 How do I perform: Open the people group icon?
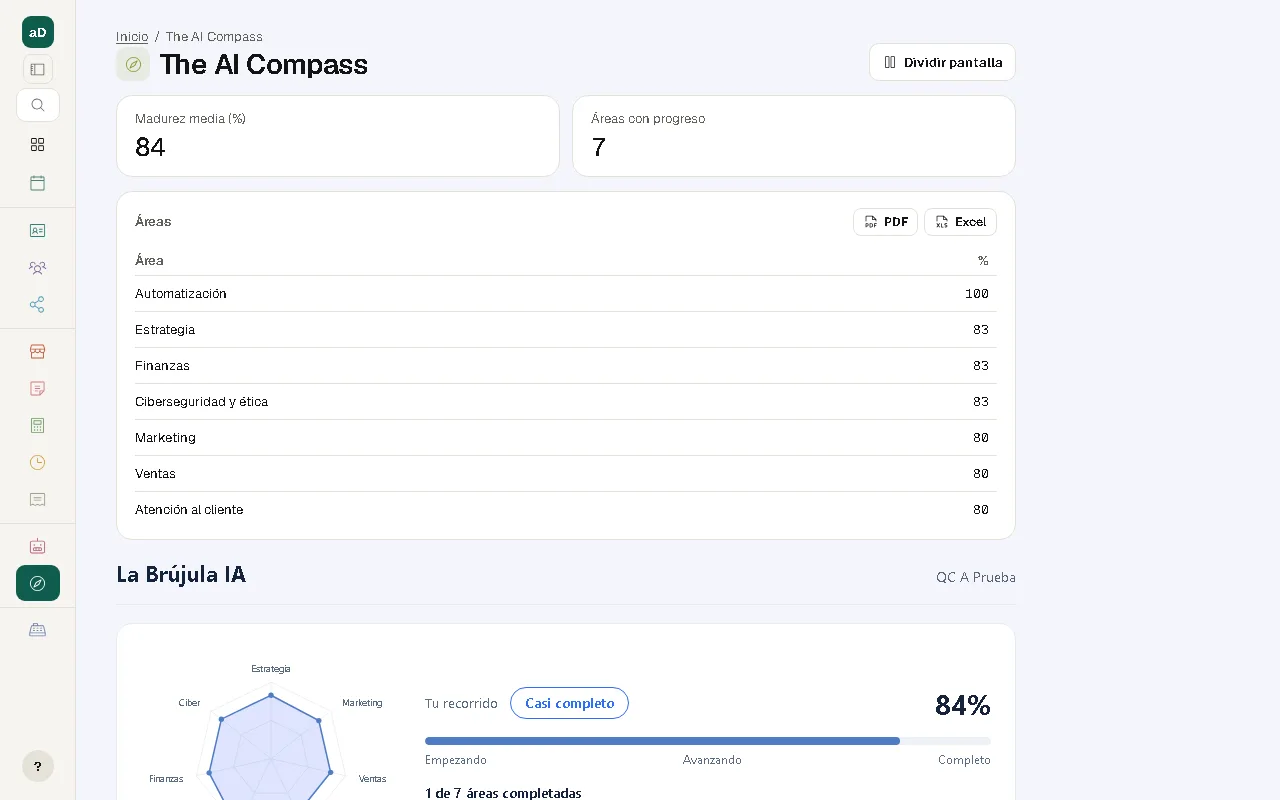point(38,268)
